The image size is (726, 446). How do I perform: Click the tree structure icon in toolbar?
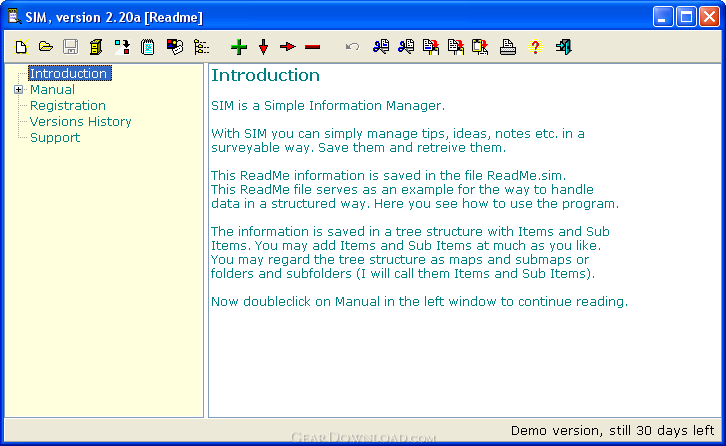[x=201, y=47]
